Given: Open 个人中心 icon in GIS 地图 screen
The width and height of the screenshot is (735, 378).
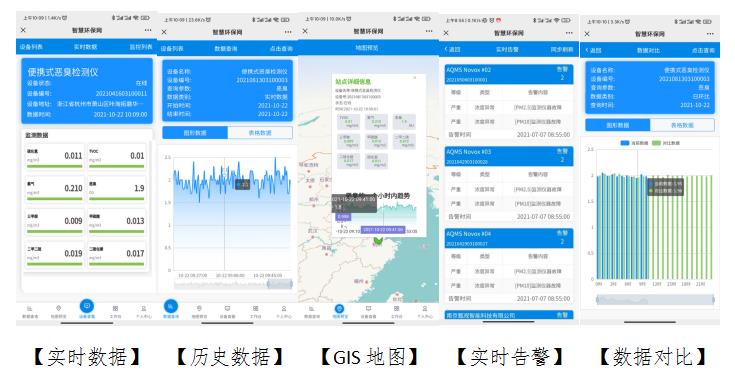Looking at the screenshot, I should [x=425, y=309].
